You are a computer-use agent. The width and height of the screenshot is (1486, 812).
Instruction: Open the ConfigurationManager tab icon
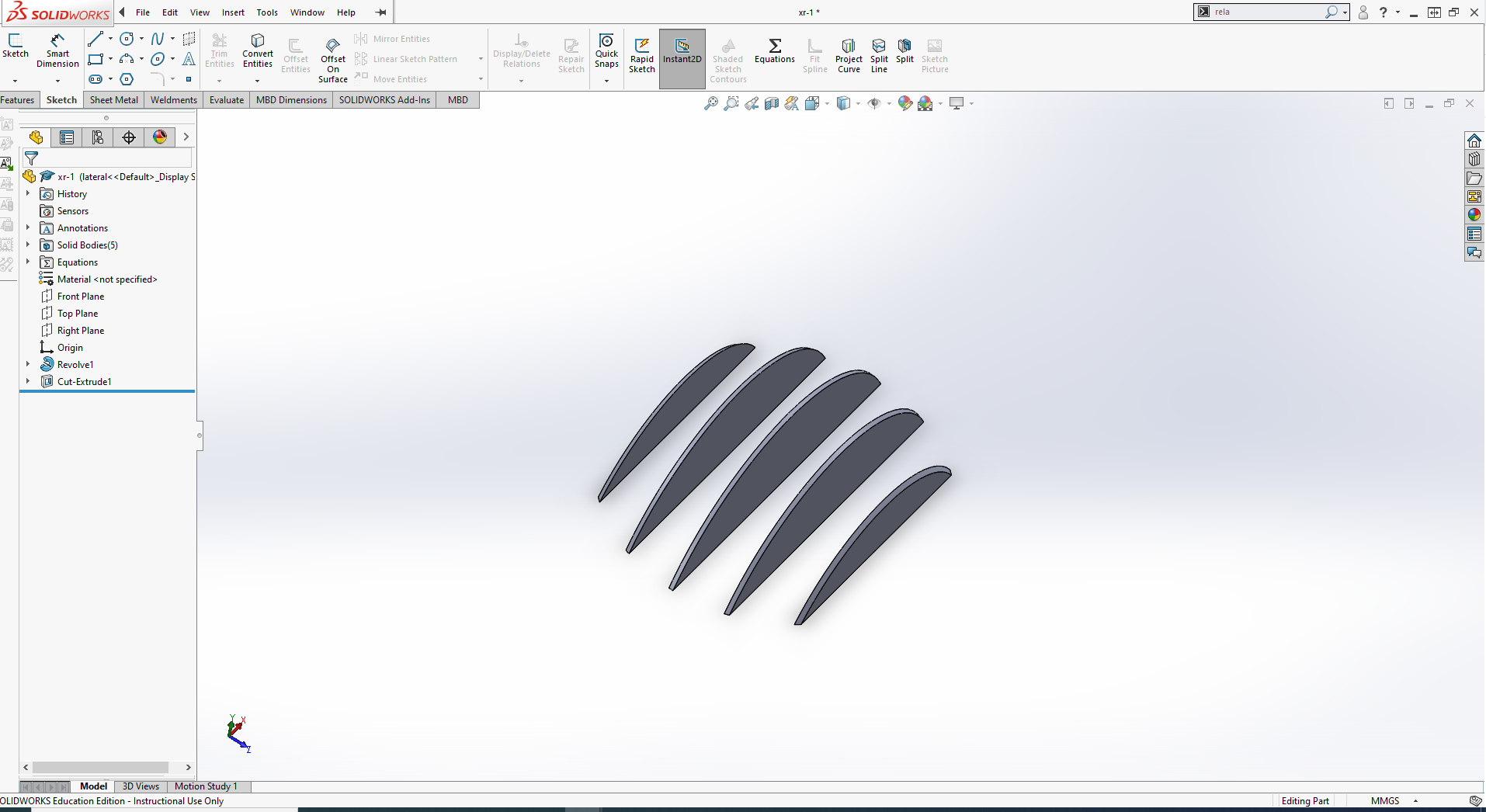98,137
